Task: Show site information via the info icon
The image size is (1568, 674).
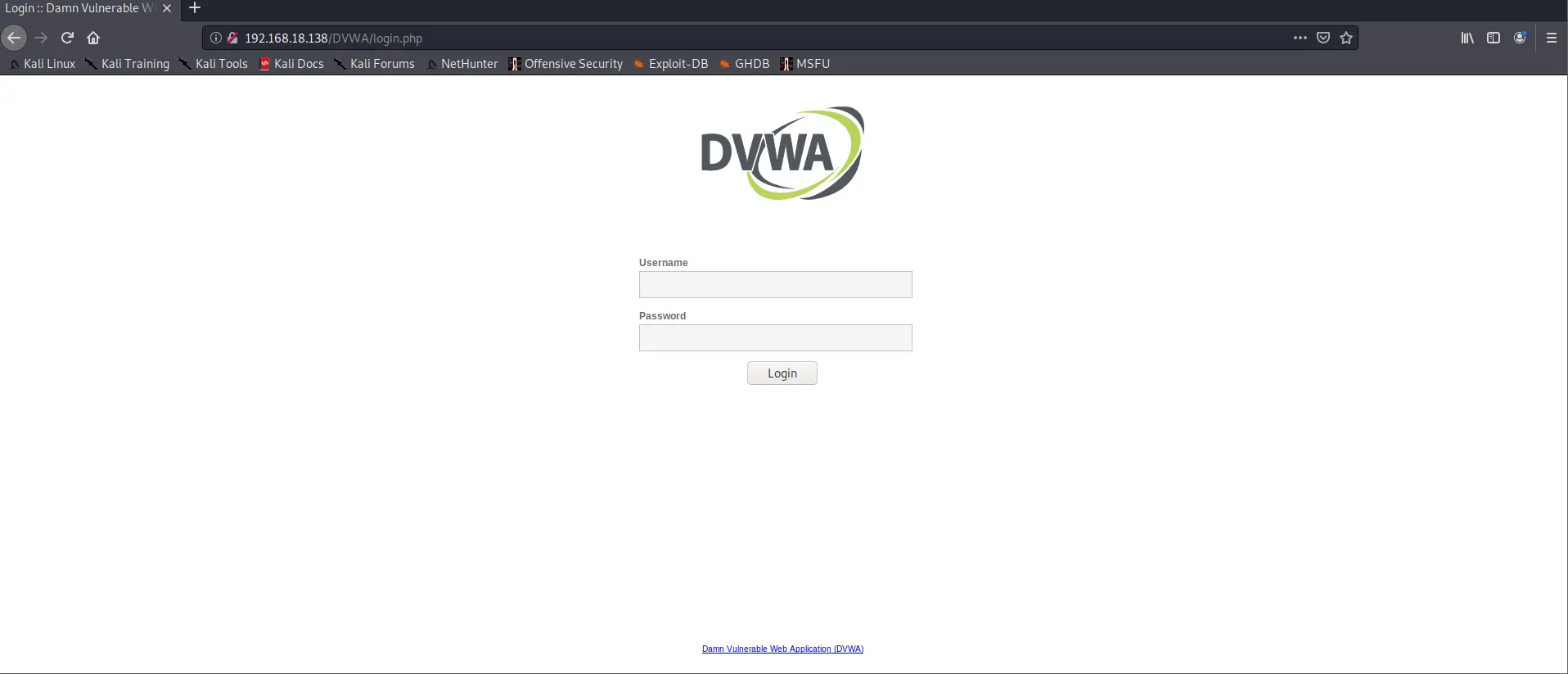Action: click(x=216, y=38)
